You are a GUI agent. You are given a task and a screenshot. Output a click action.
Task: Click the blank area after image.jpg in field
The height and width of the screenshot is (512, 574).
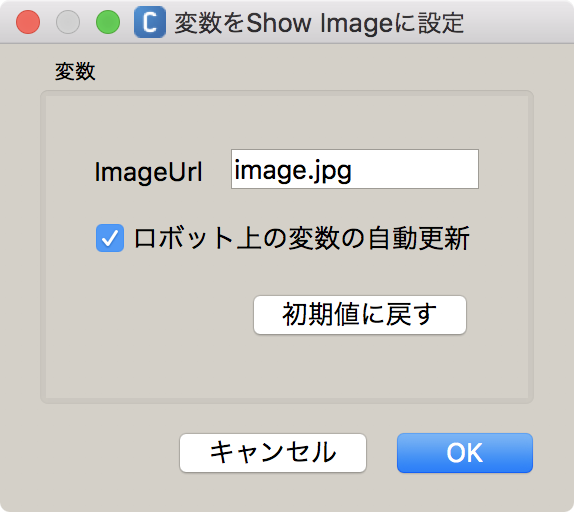414,169
